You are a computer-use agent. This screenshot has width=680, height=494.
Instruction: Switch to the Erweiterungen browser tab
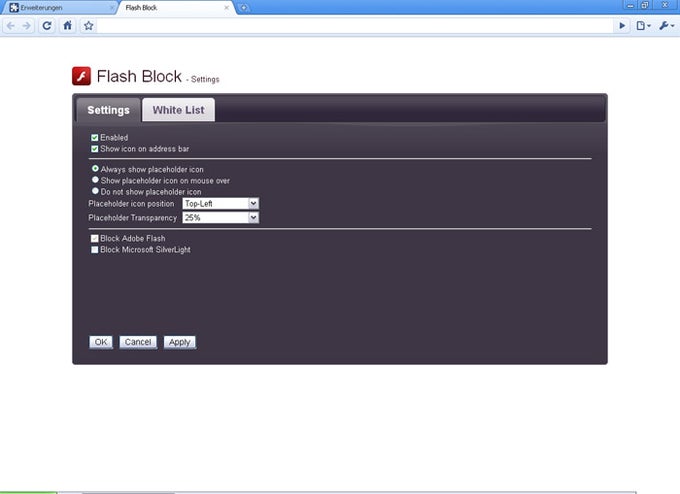point(59,7)
